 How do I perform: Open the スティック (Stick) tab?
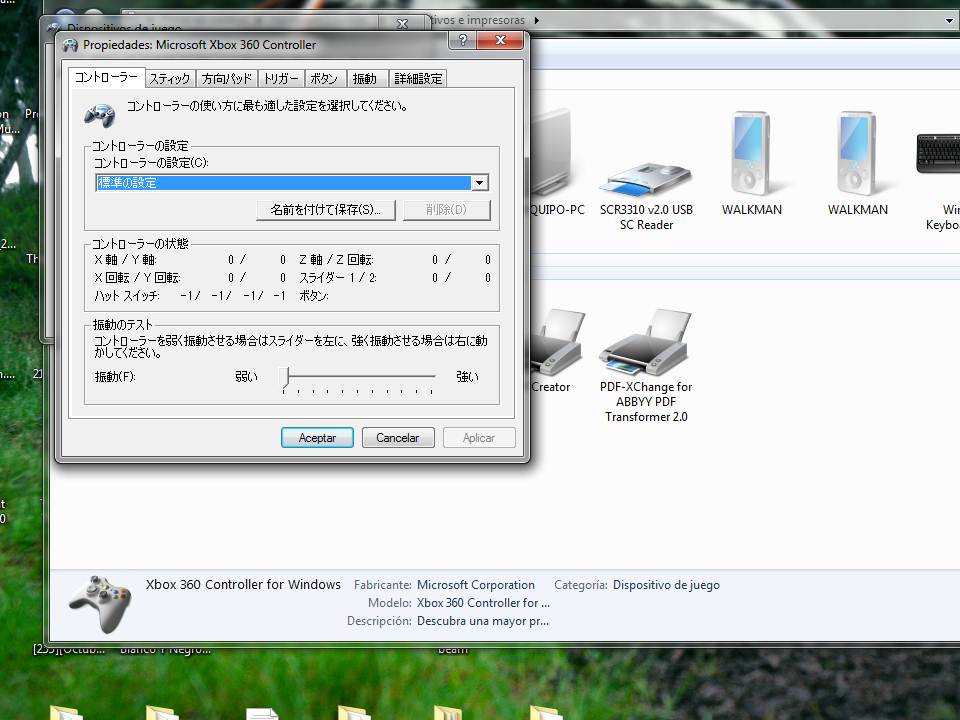tap(170, 78)
